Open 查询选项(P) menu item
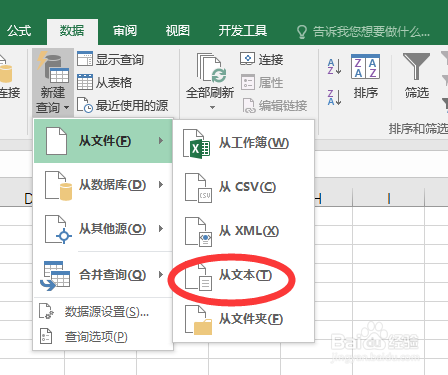The height and width of the screenshot is (375, 448). coord(103,337)
